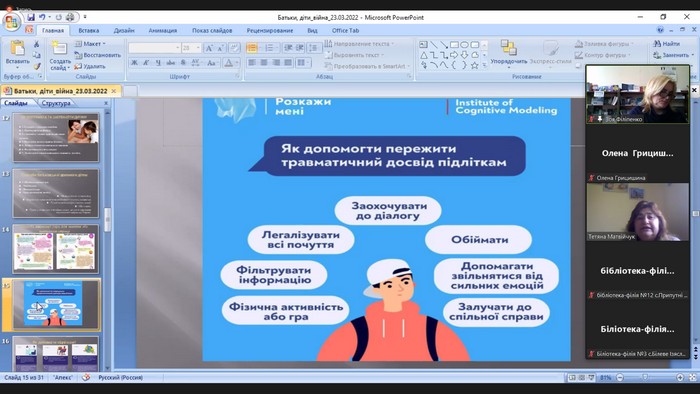Screen dimensions: 700x394
Task: Toggle underline Ч formatting
Action: point(158,63)
